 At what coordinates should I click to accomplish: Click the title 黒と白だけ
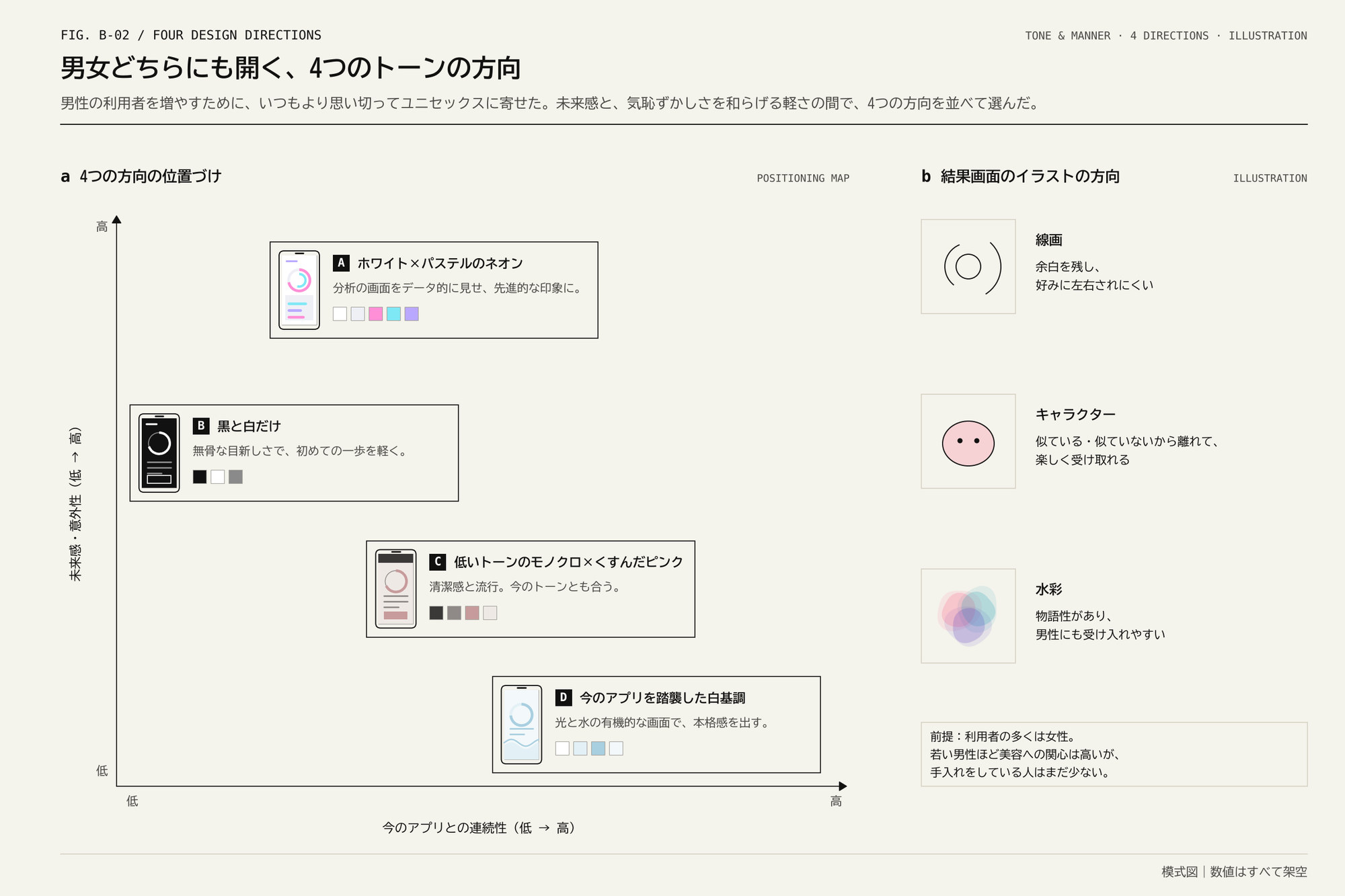click(x=249, y=426)
